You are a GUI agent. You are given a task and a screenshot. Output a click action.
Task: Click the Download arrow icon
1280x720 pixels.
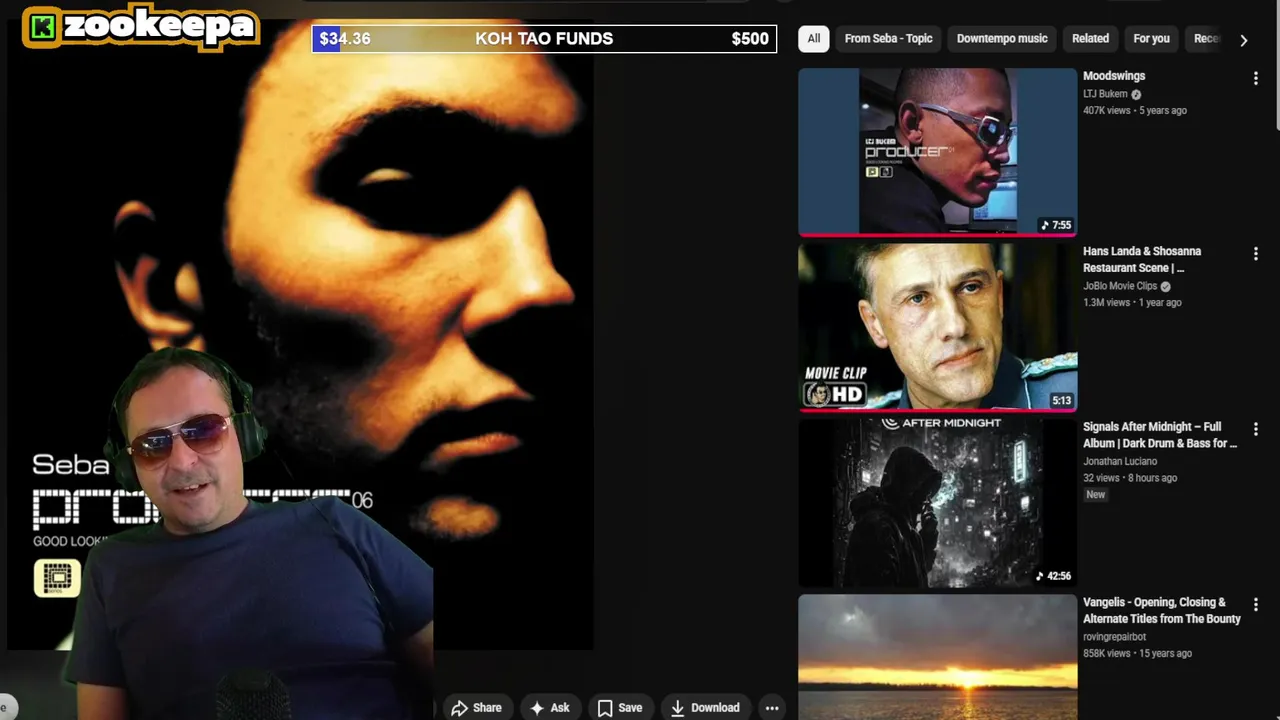(x=677, y=708)
